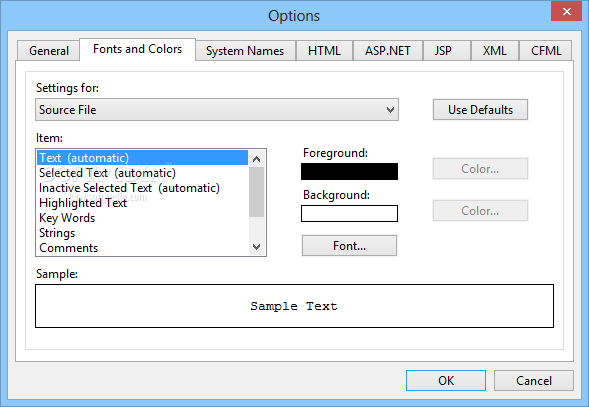Screen dimensions: 589x407
Task: Click the item list scroll-up arrow
Action: 257,159
